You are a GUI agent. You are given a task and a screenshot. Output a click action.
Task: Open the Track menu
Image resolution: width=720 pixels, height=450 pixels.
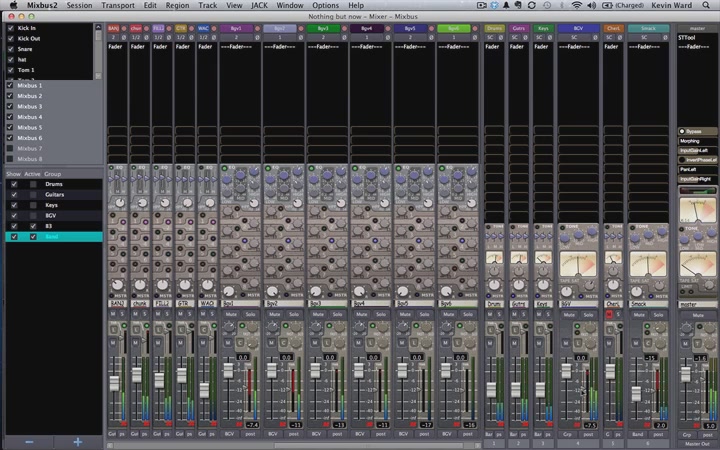[208, 6]
